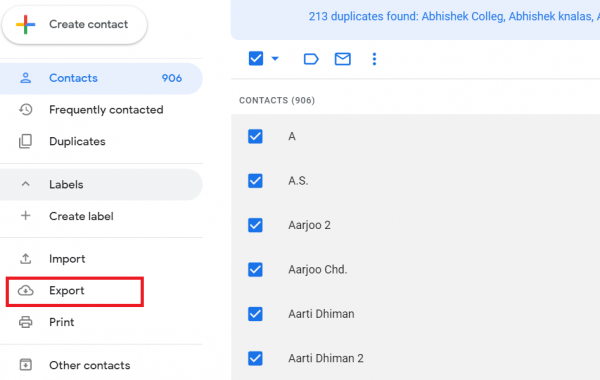The width and height of the screenshot is (600, 380).
Task: Click contact name A.S.
Action: click(298, 181)
